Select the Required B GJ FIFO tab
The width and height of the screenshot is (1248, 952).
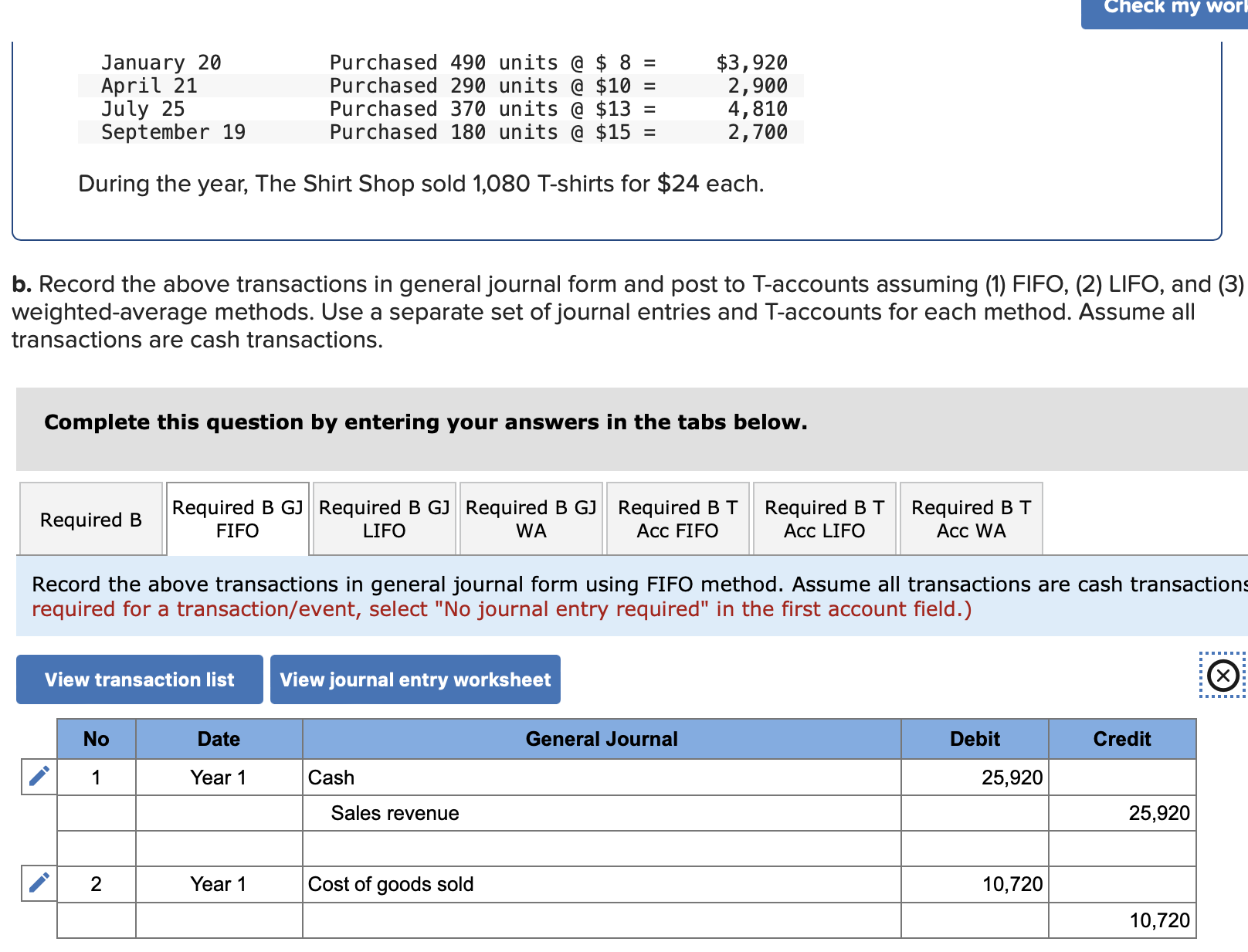[x=236, y=518]
